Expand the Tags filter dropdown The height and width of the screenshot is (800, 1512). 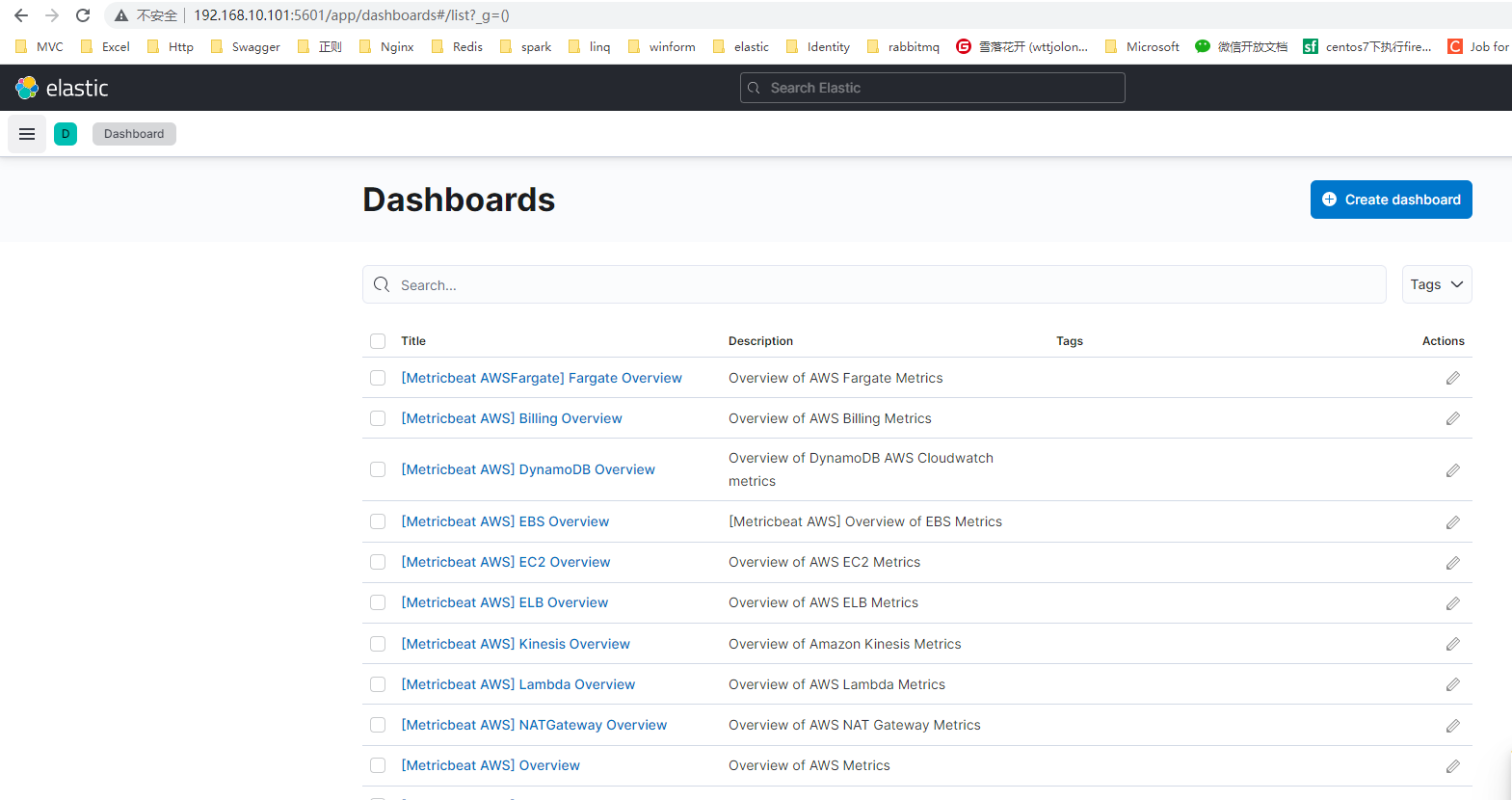(1437, 284)
